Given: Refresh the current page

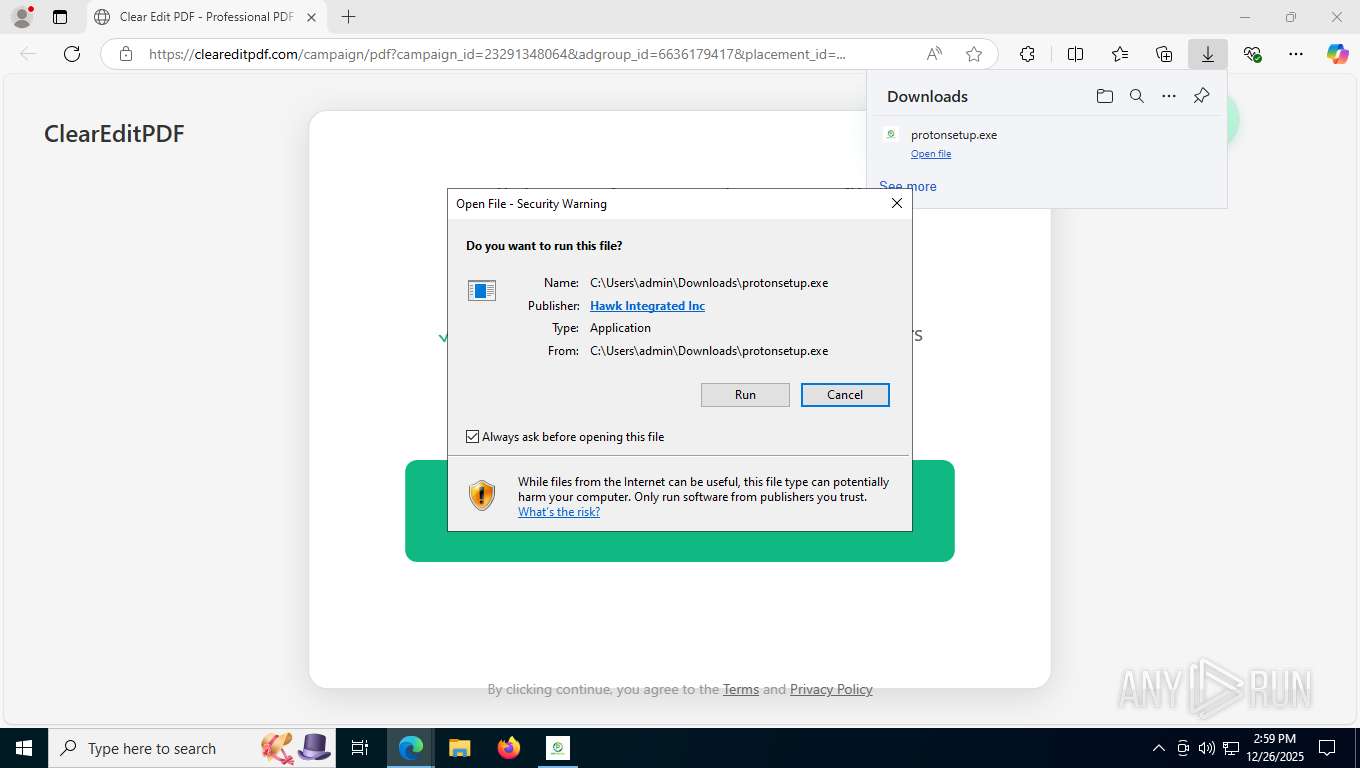Looking at the screenshot, I should tap(72, 54).
